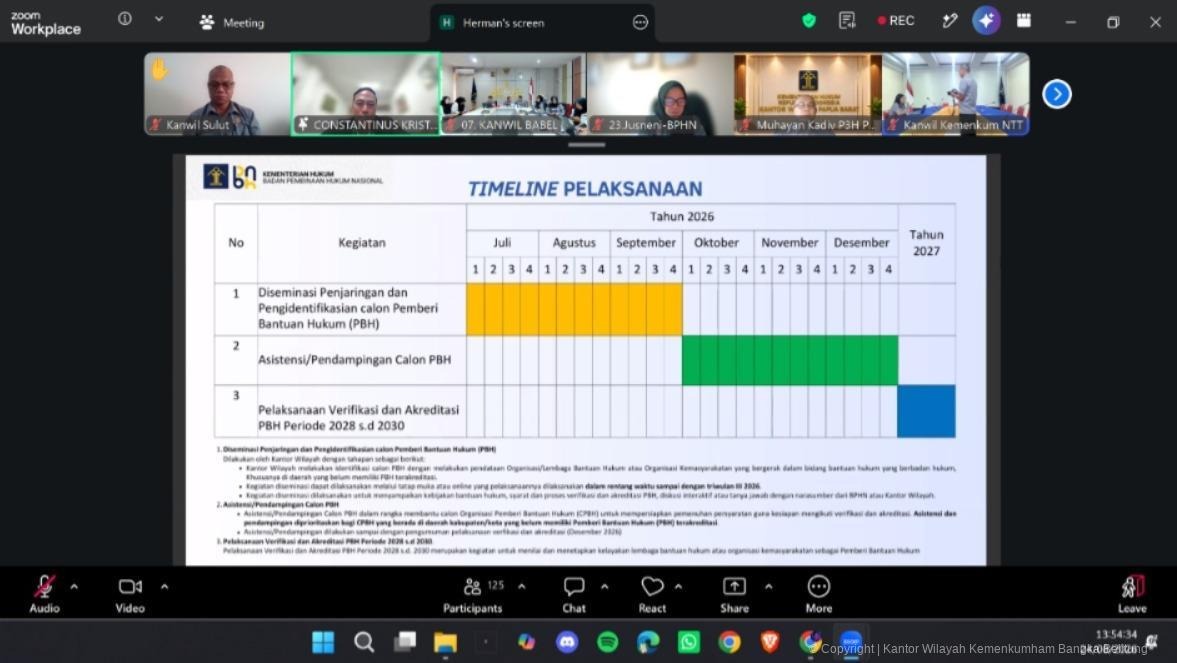Click the Tahun 2026 header cell
Image resolution: width=1177 pixels, height=663 pixels.
point(682,216)
